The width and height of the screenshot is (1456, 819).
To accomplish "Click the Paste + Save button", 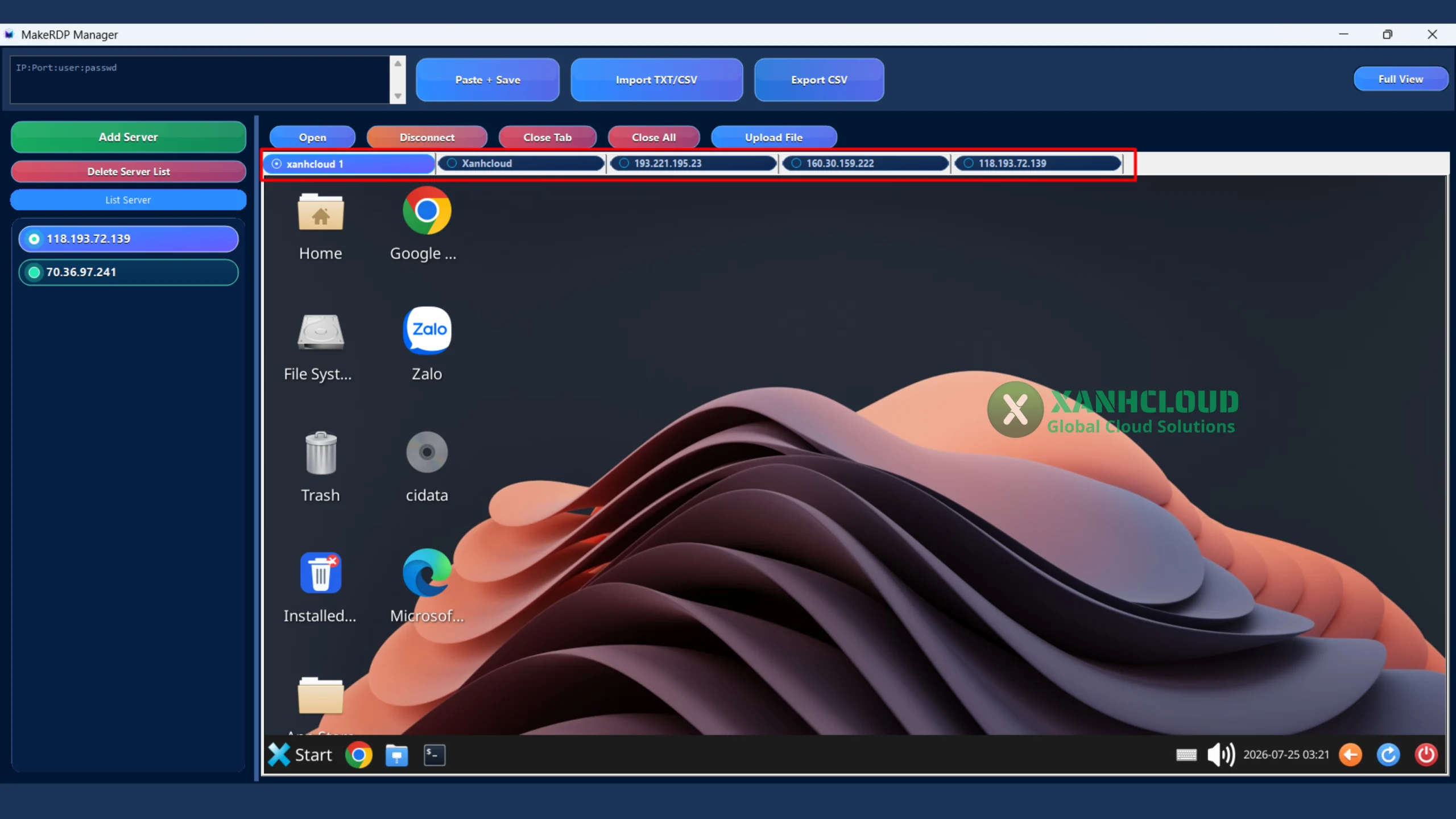I will (487, 80).
